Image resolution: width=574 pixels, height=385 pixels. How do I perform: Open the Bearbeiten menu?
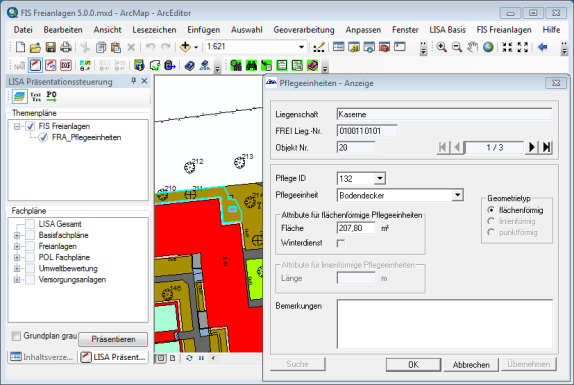(x=63, y=30)
